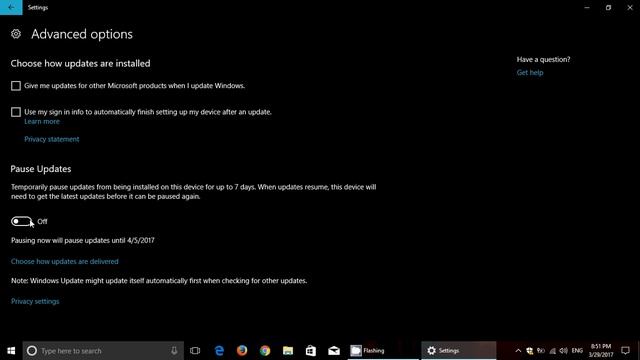Launch Microsoft Edge from the taskbar
This screenshot has width=640, height=360.
pyautogui.click(x=219, y=351)
